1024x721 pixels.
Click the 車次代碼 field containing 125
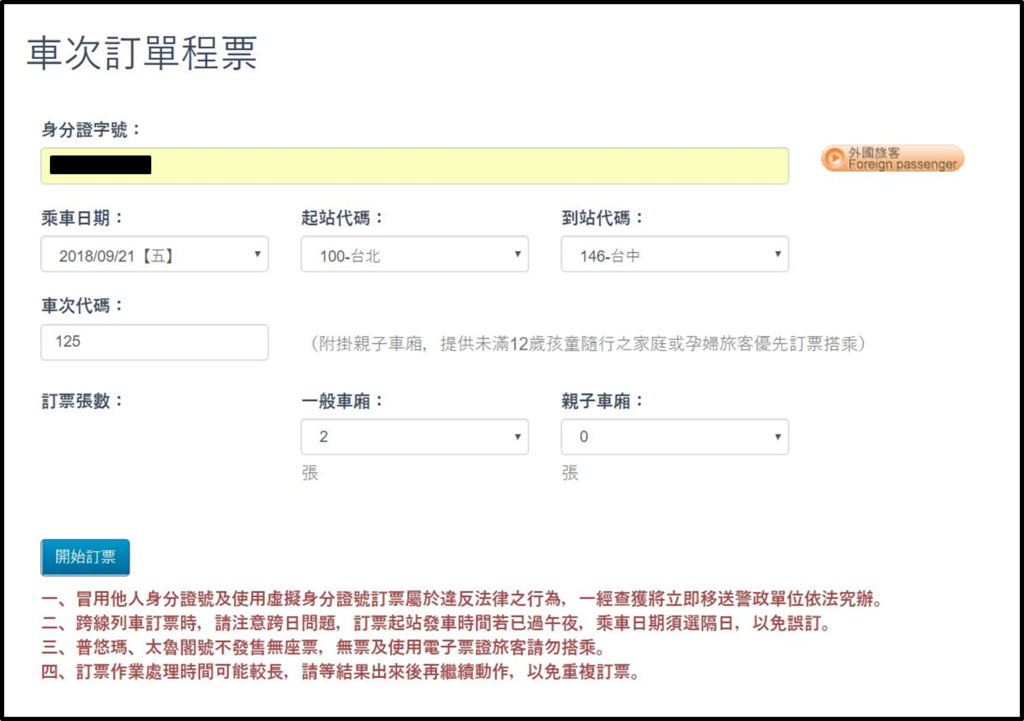(155, 342)
